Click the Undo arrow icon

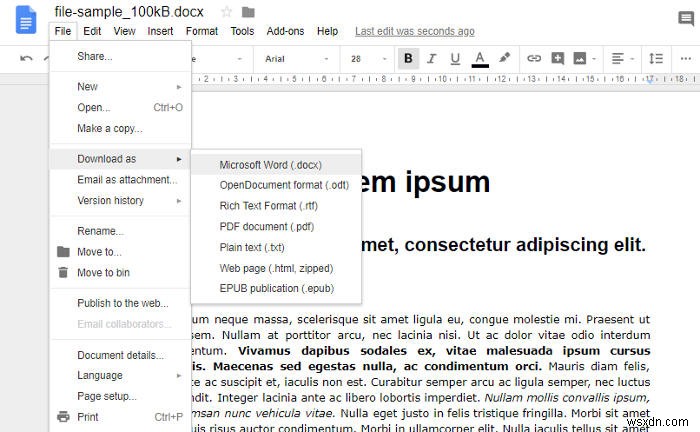pos(26,58)
